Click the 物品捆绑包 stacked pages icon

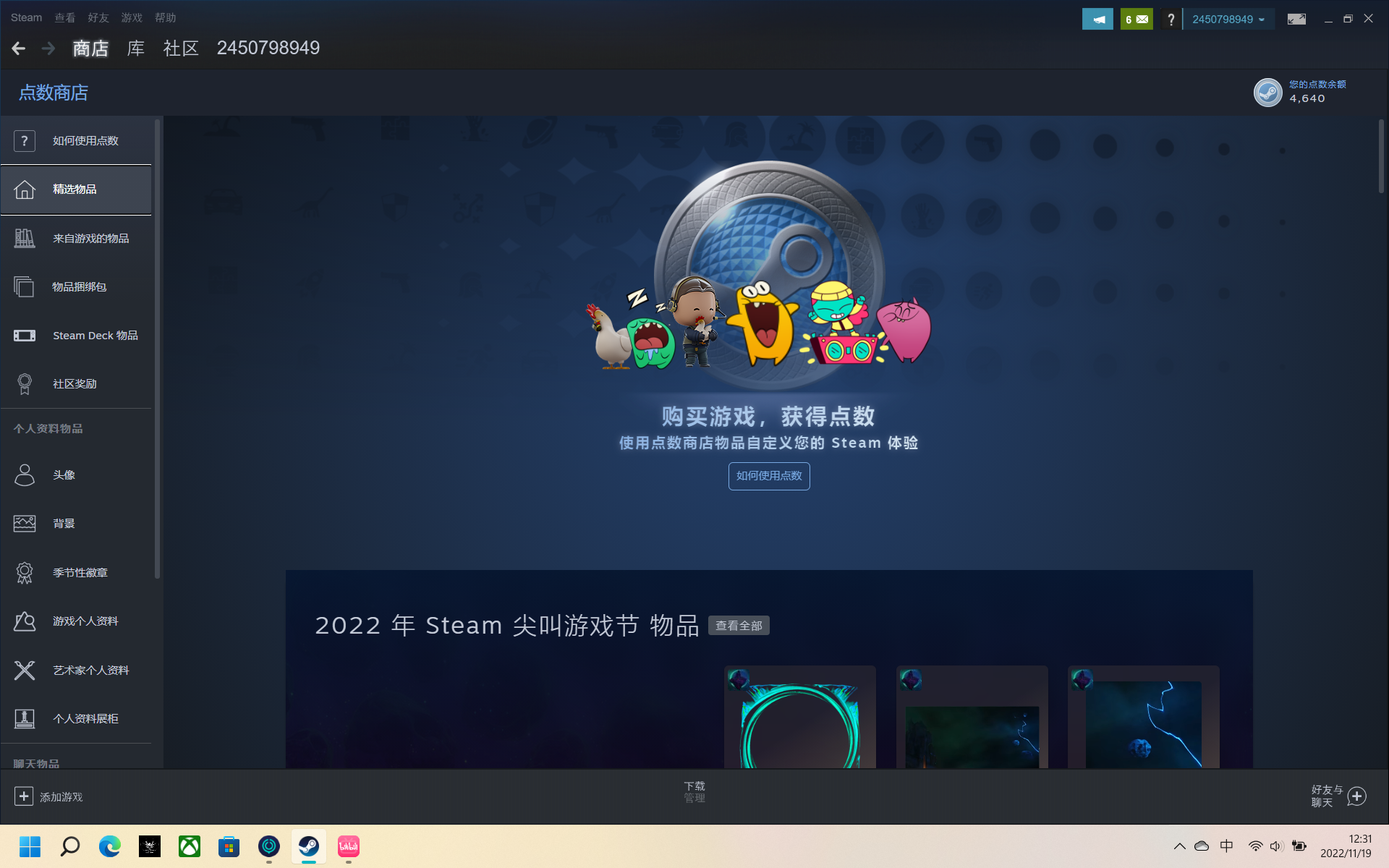click(24, 287)
